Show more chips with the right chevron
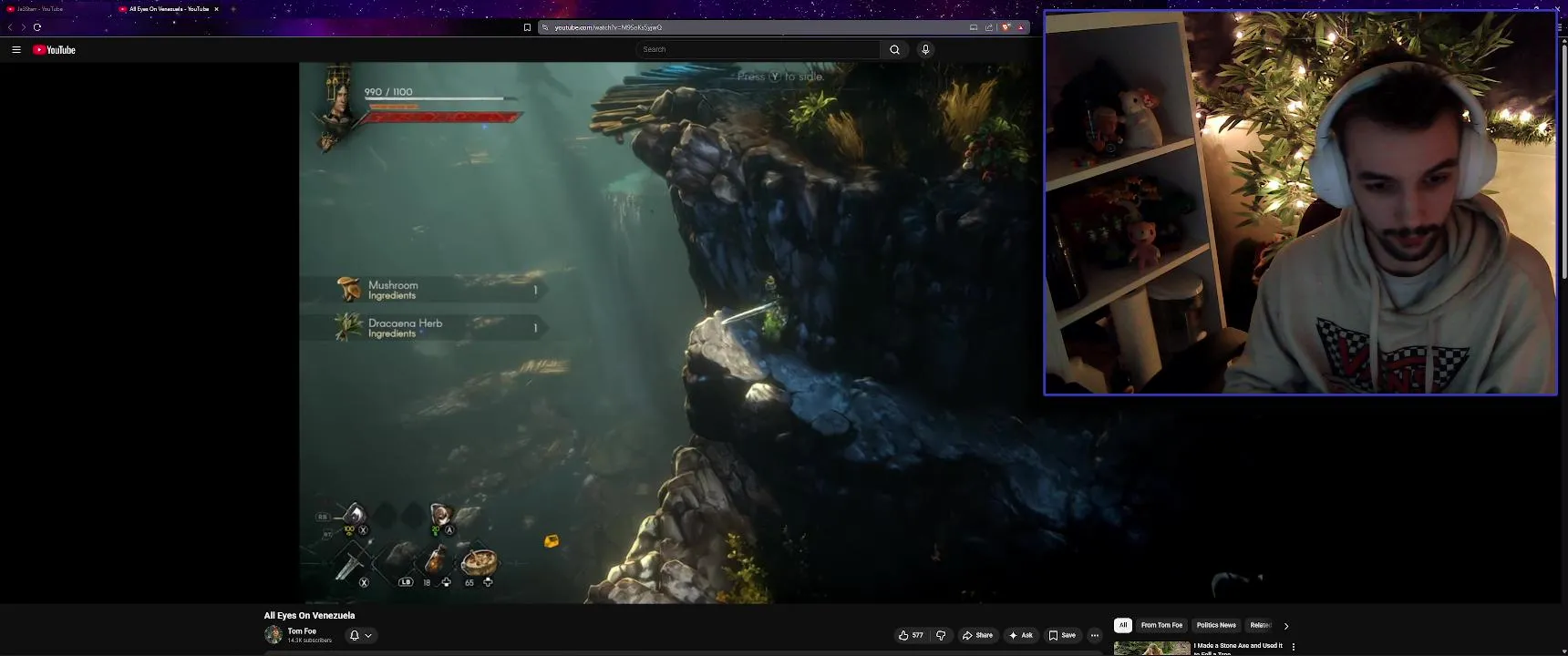Image resolution: width=1568 pixels, height=656 pixels. (1286, 626)
